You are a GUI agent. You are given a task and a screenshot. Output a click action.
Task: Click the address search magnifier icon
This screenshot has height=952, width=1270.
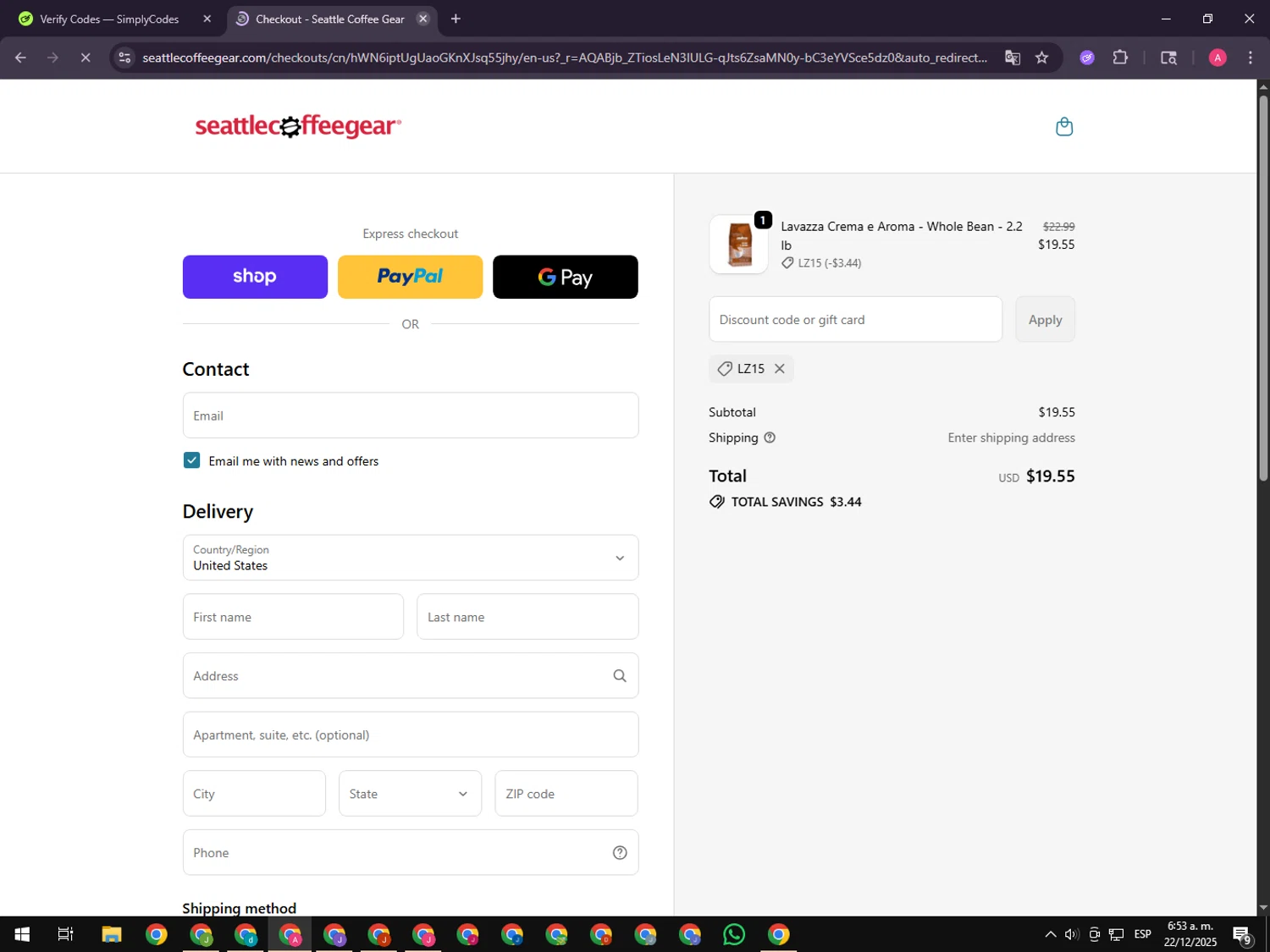[620, 676]
